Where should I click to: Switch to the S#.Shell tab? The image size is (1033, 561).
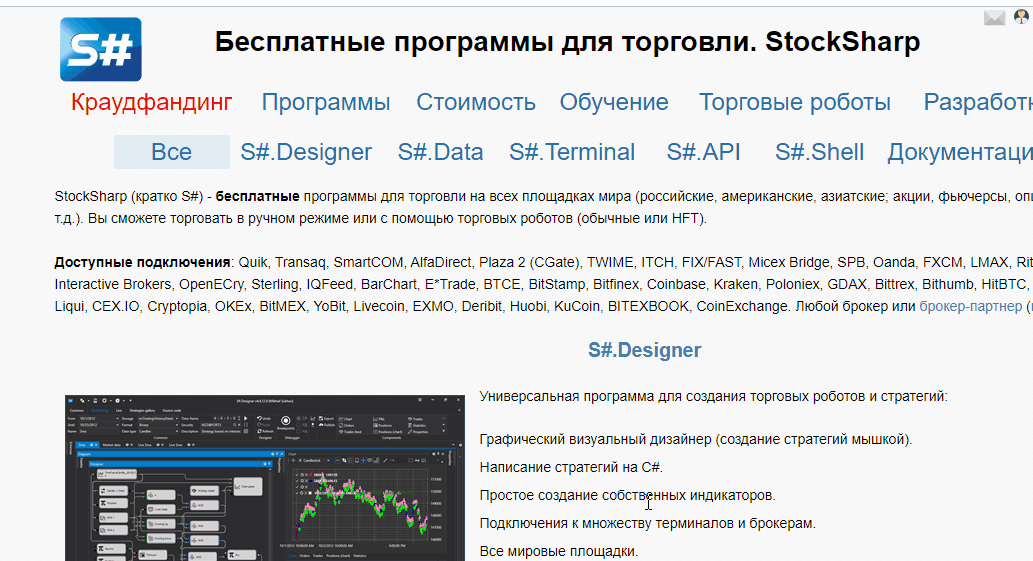[819, 152]
